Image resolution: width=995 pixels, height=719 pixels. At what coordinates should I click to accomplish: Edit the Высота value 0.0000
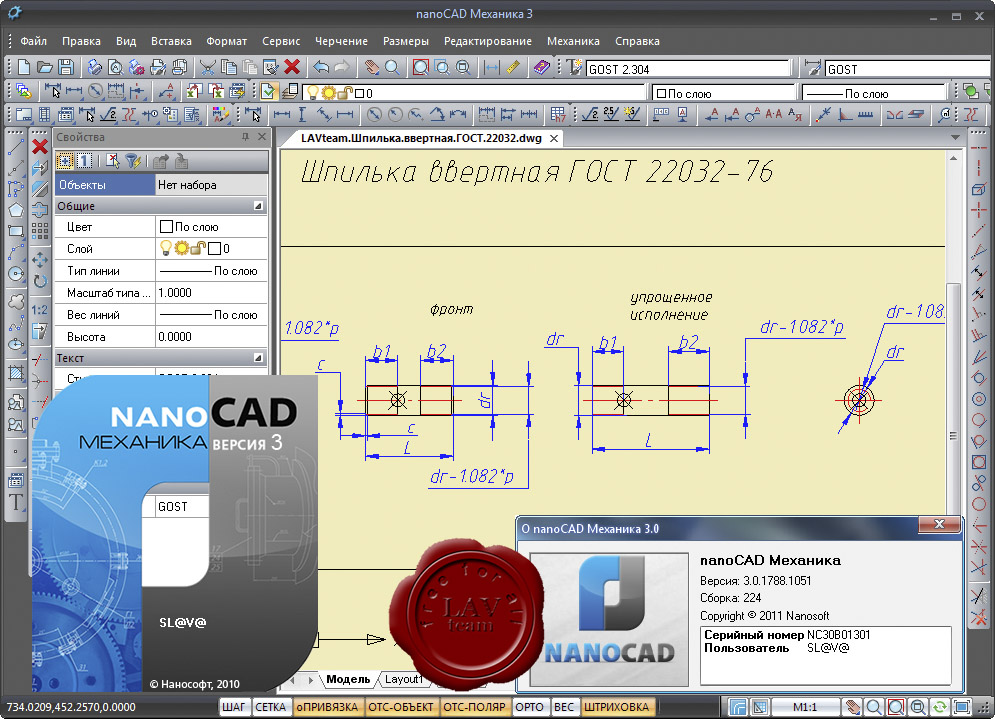[211, 337]
